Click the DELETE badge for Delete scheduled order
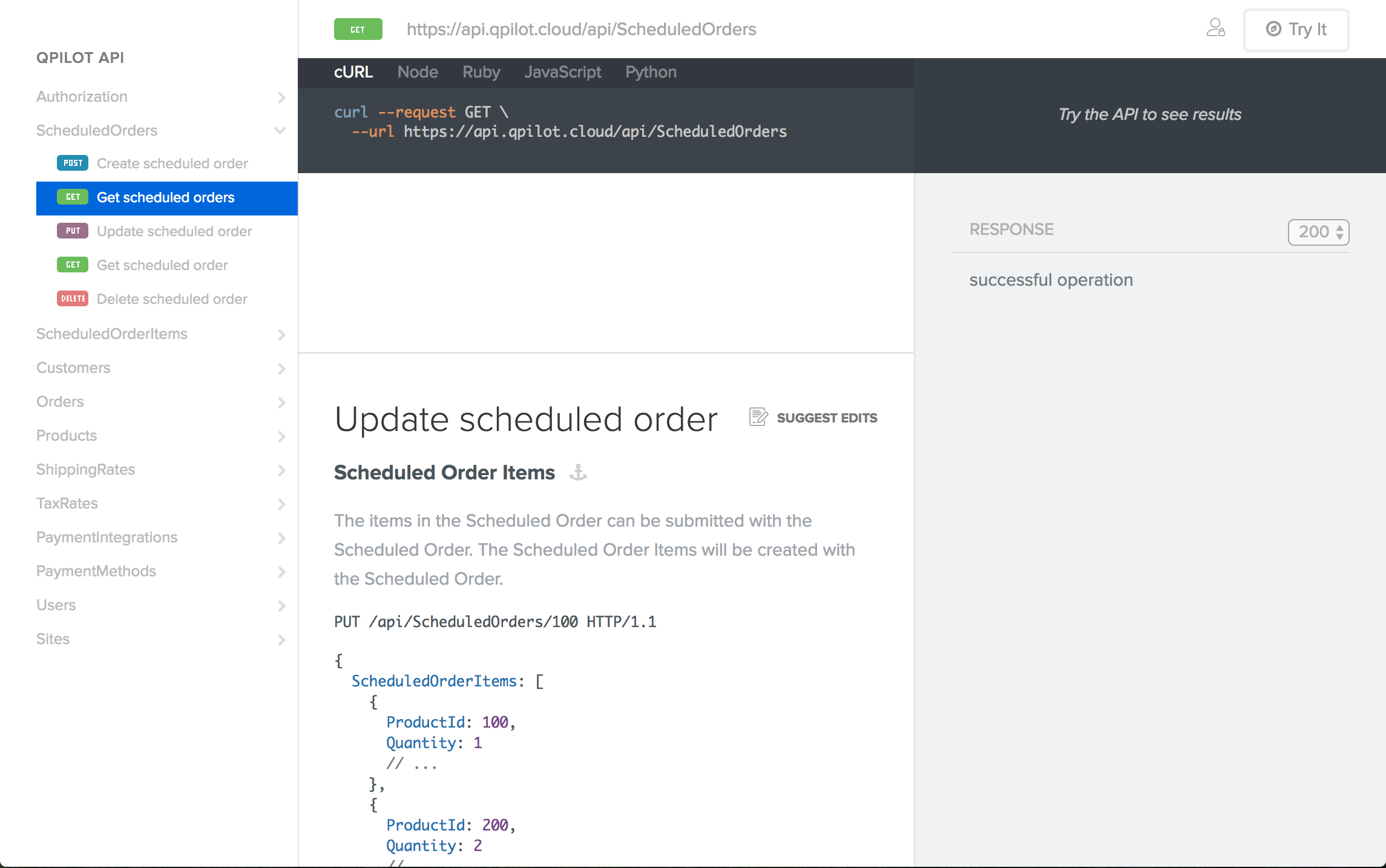This screenshot has height=868, width=1386. (x=73, y=299)
